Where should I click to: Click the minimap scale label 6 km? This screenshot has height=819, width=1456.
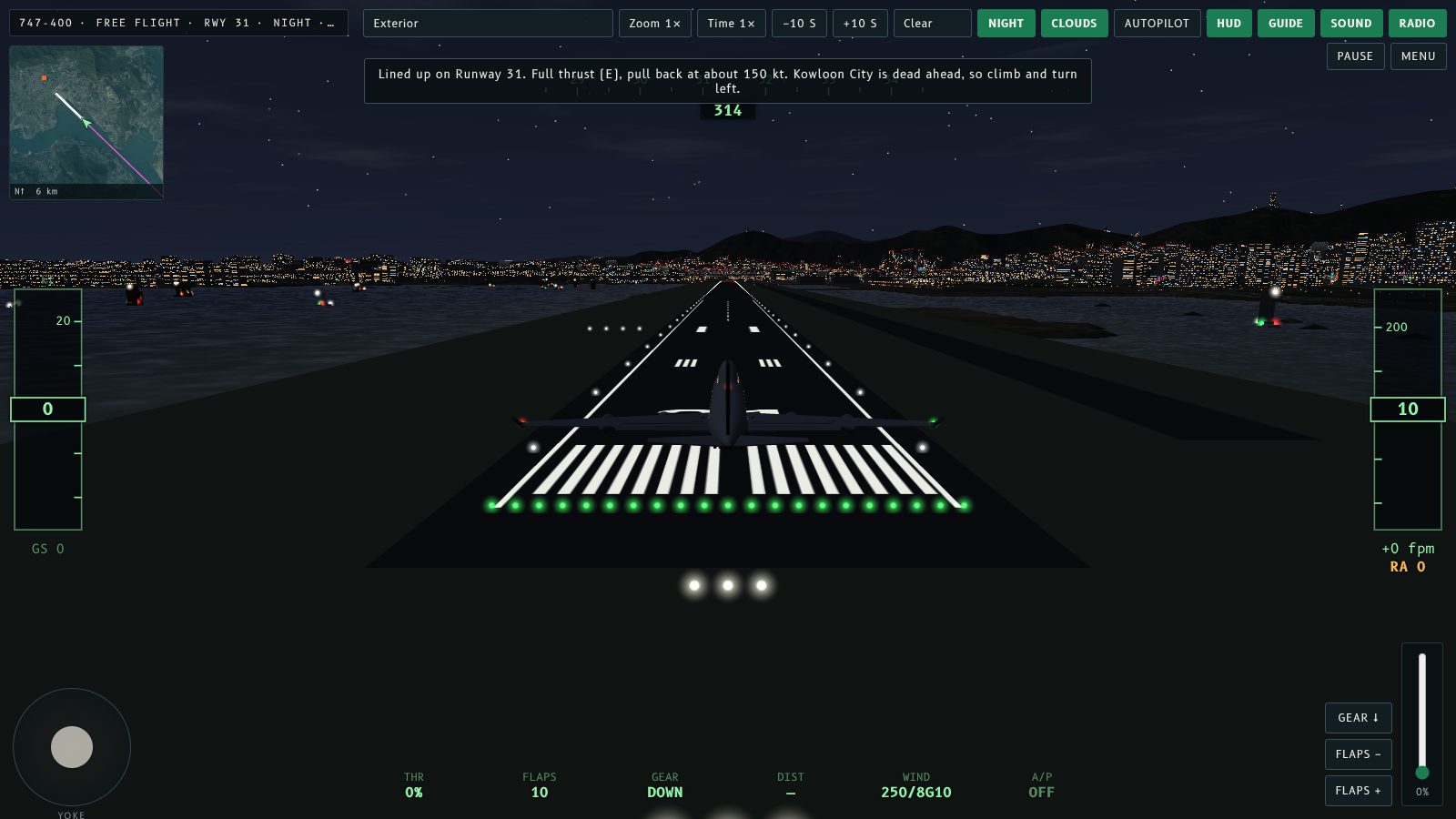point(46,192)
